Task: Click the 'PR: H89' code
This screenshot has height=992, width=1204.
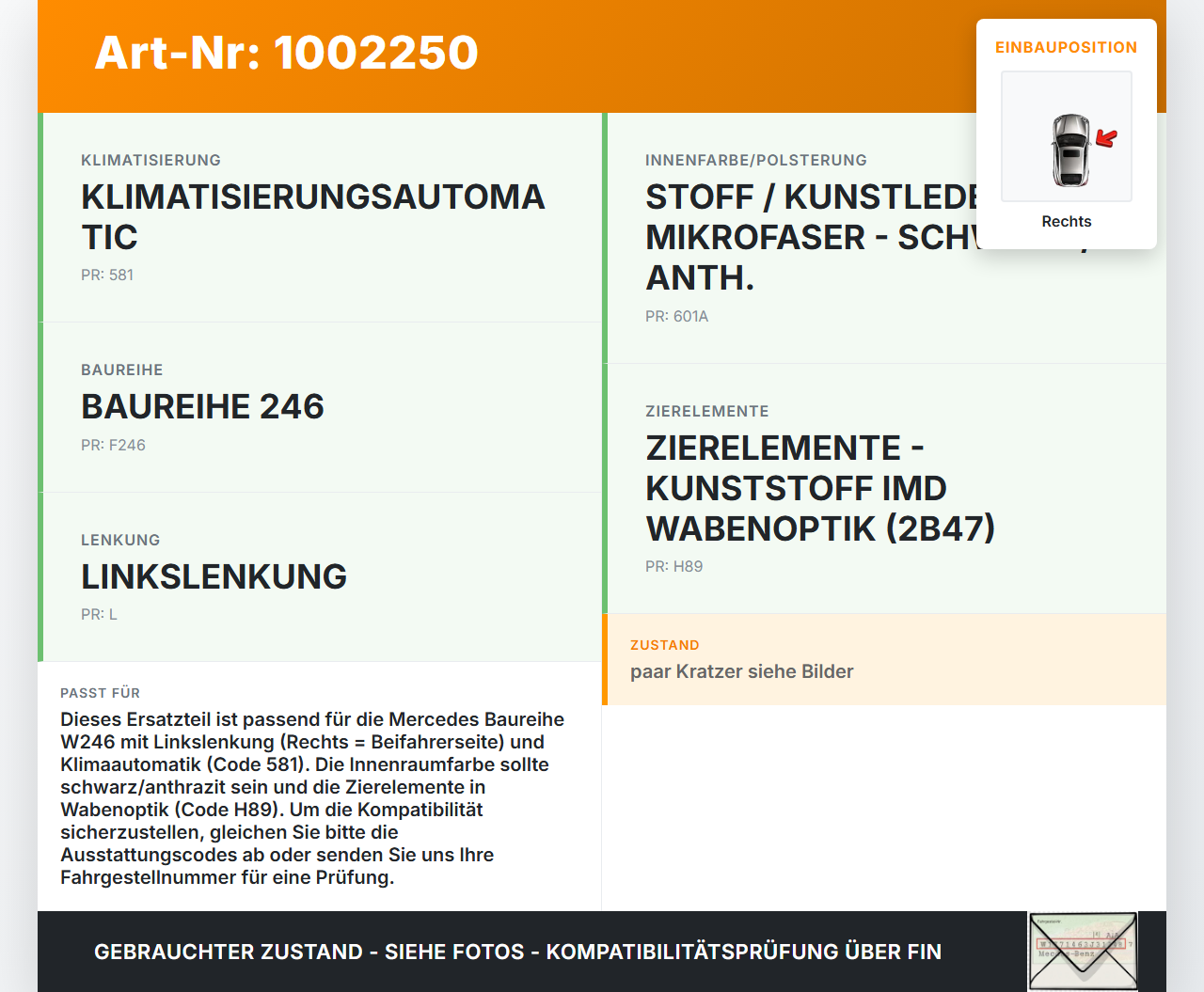Action: 673,566
